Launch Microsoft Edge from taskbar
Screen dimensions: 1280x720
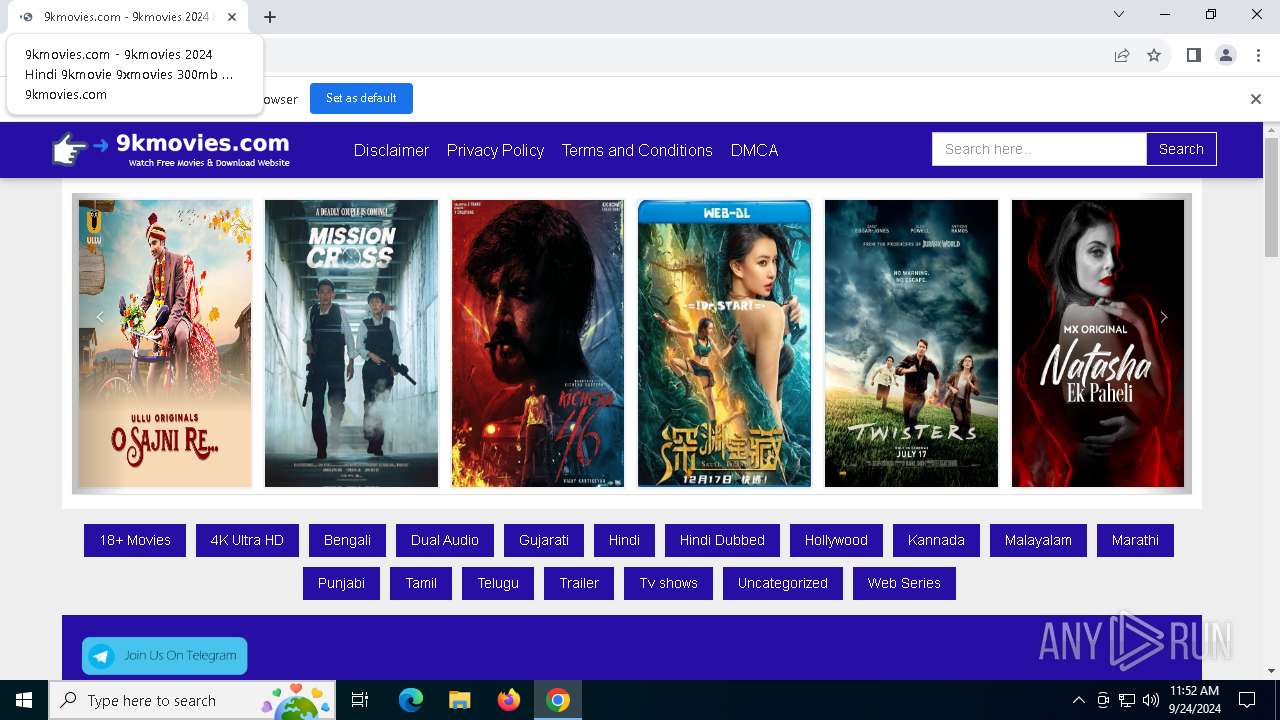[x=411, y=700]
